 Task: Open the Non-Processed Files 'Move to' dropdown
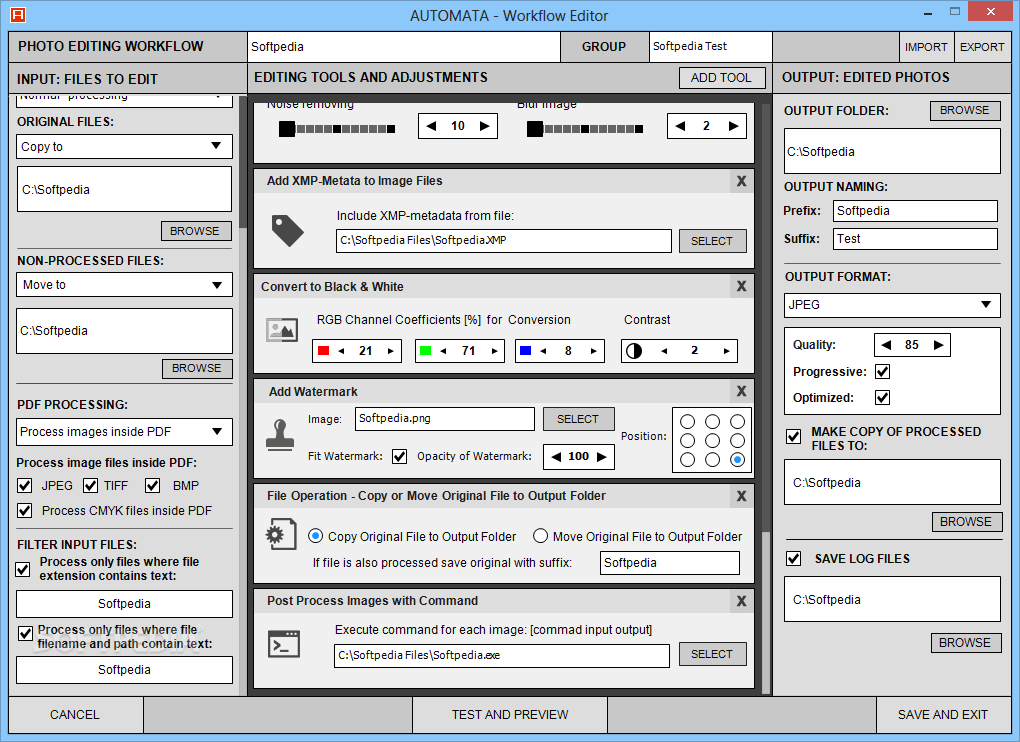(124, 285)
